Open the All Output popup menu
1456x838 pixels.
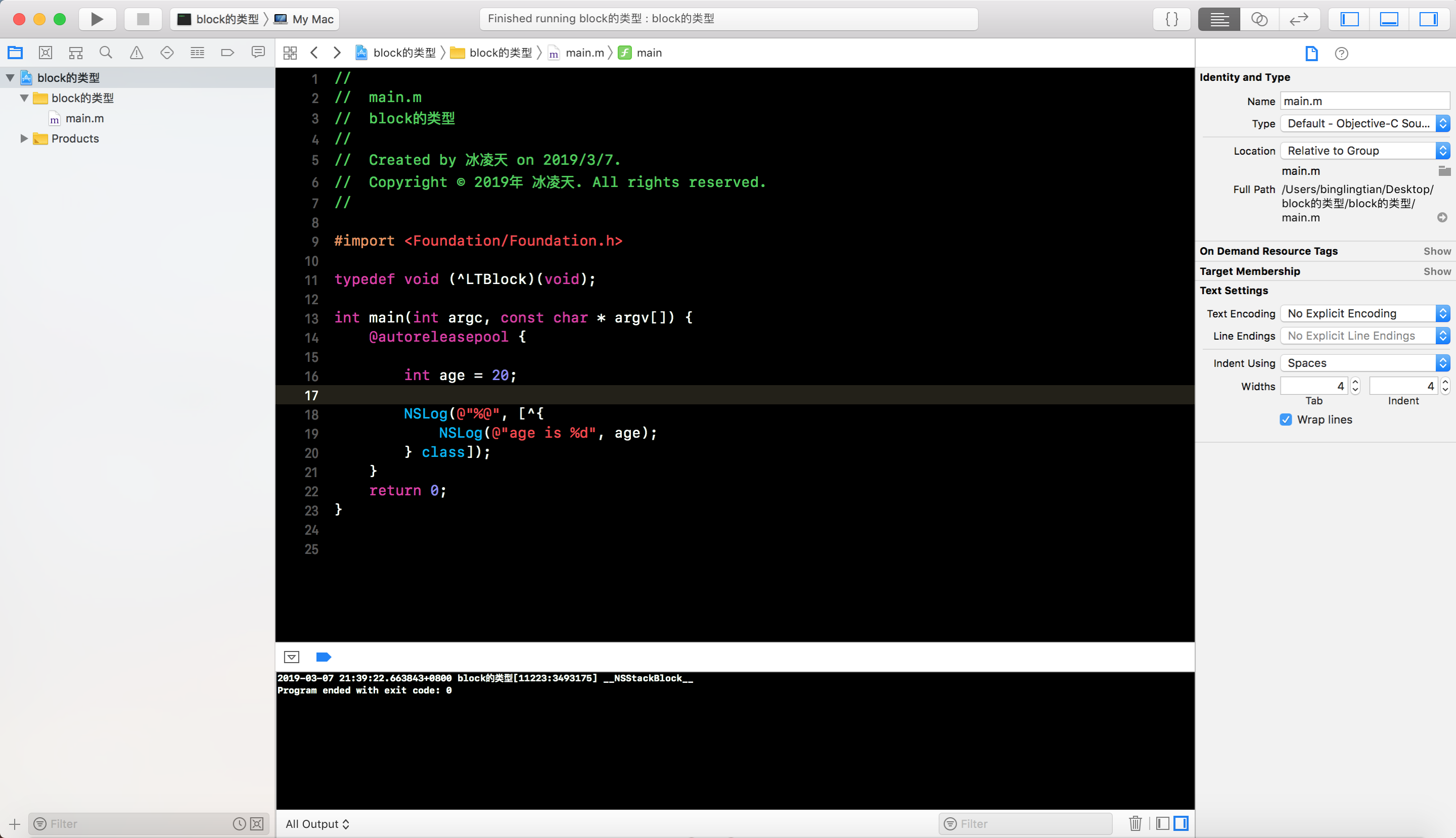pyautogui.click(x=317, y=824)
